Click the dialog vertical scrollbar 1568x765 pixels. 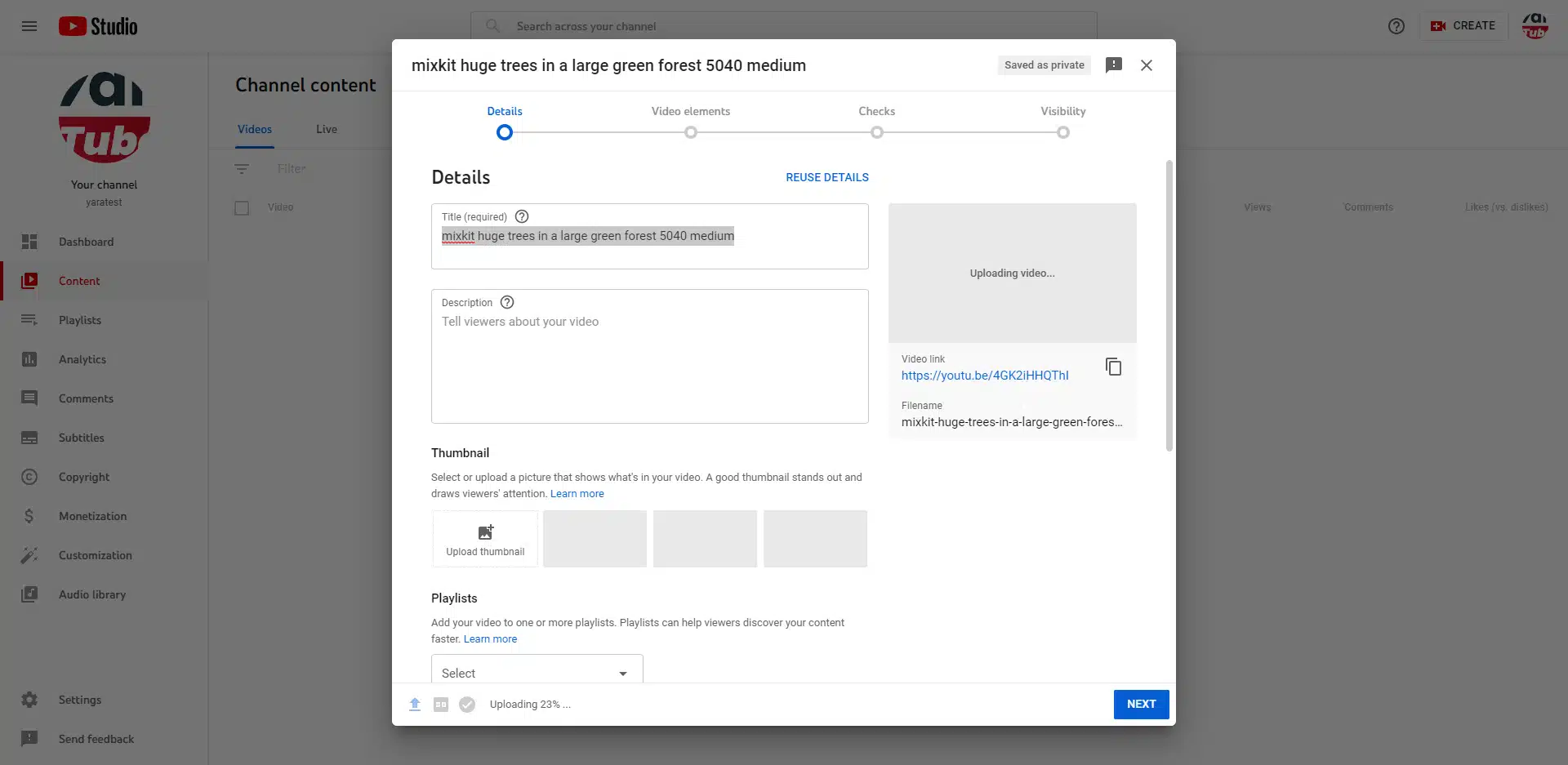point(1169,306)
